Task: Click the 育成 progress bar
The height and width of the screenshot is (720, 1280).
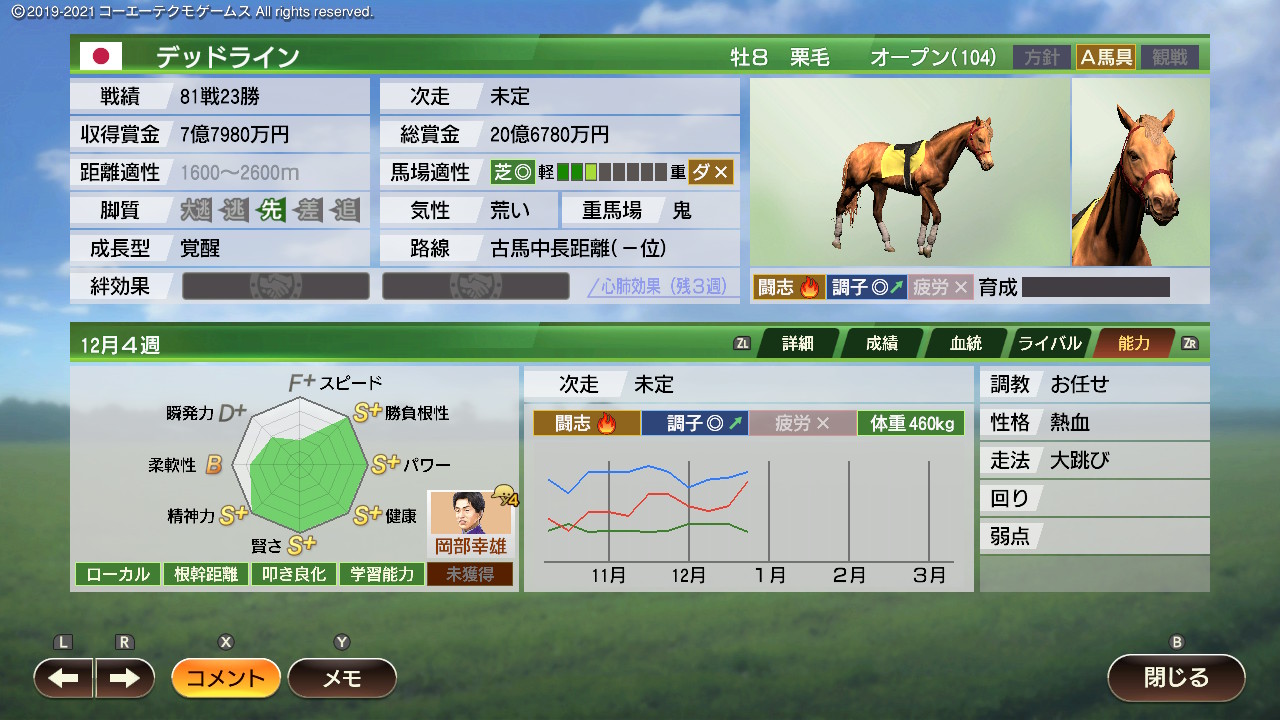Action: click(1095, 288)
